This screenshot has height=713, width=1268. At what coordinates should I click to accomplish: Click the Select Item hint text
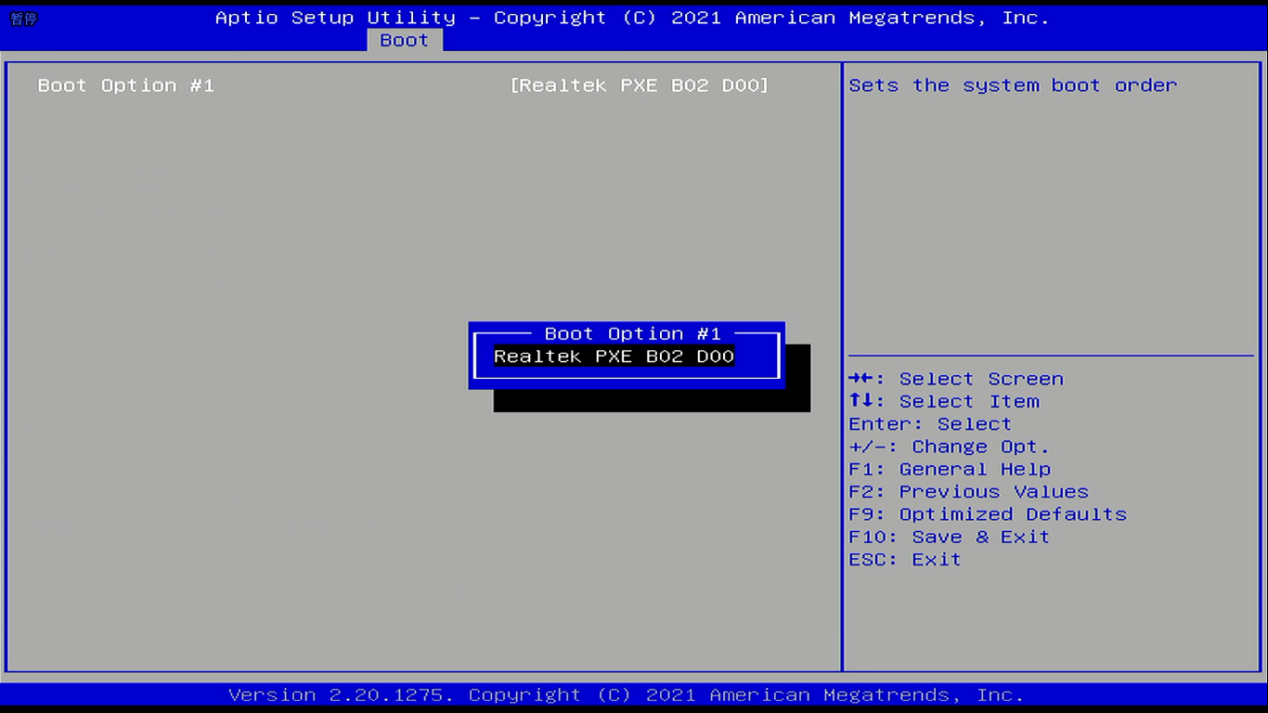969,401
